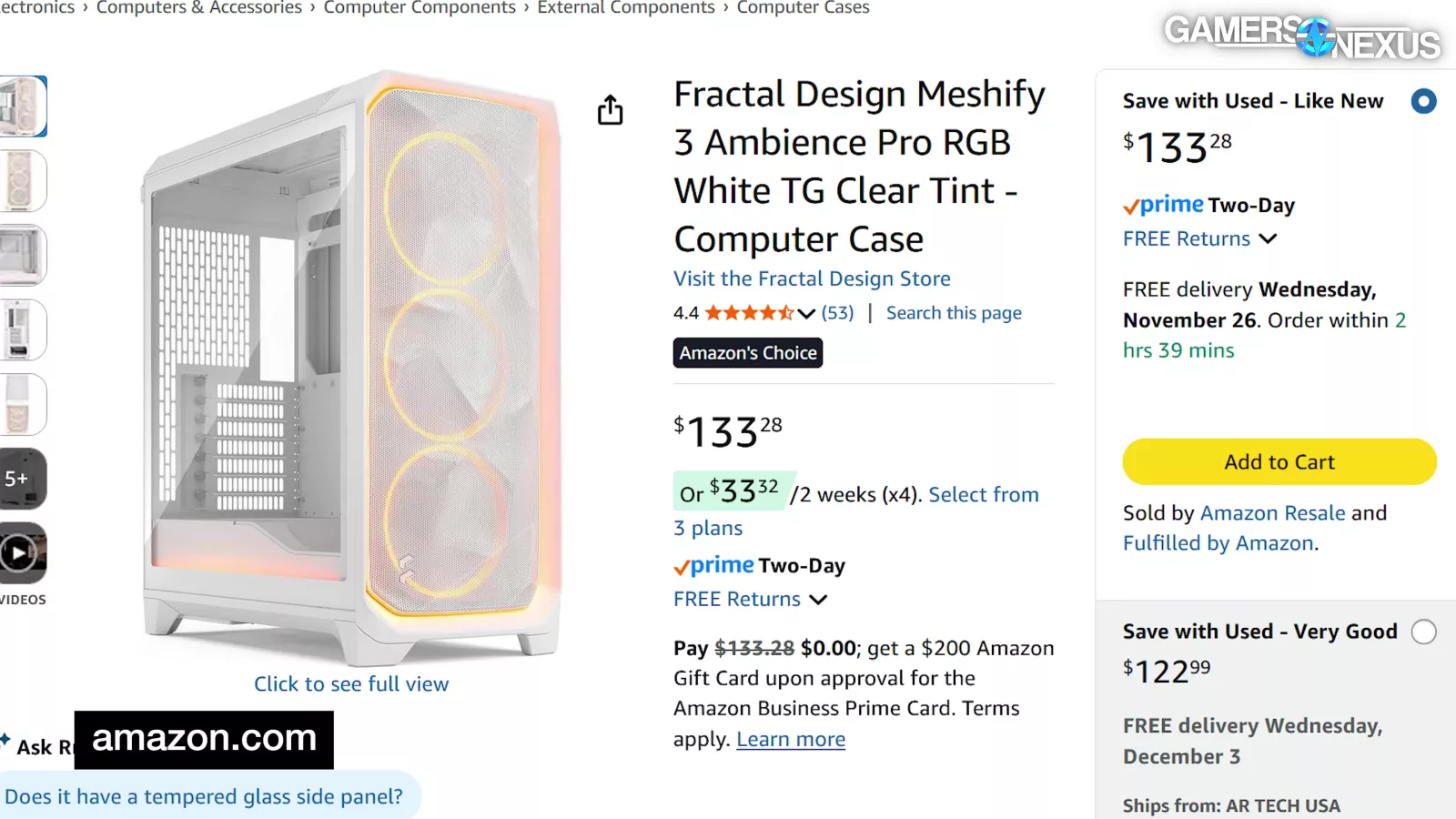The image size is (1456, 819).
Task: Open the Amazon Resale seller link
Action: tap(1272, 513)
